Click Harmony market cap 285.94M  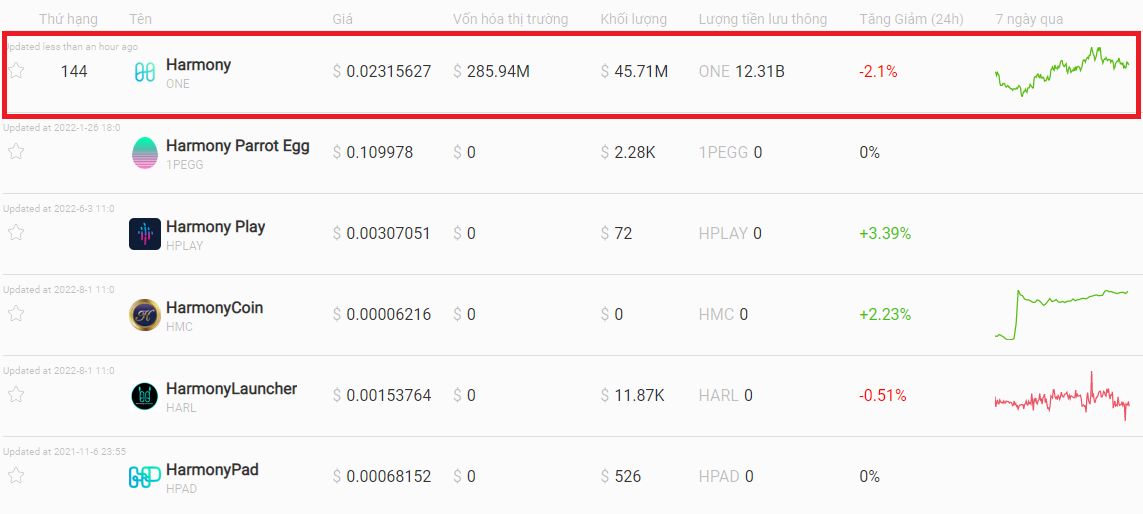(x=491, y=71)
